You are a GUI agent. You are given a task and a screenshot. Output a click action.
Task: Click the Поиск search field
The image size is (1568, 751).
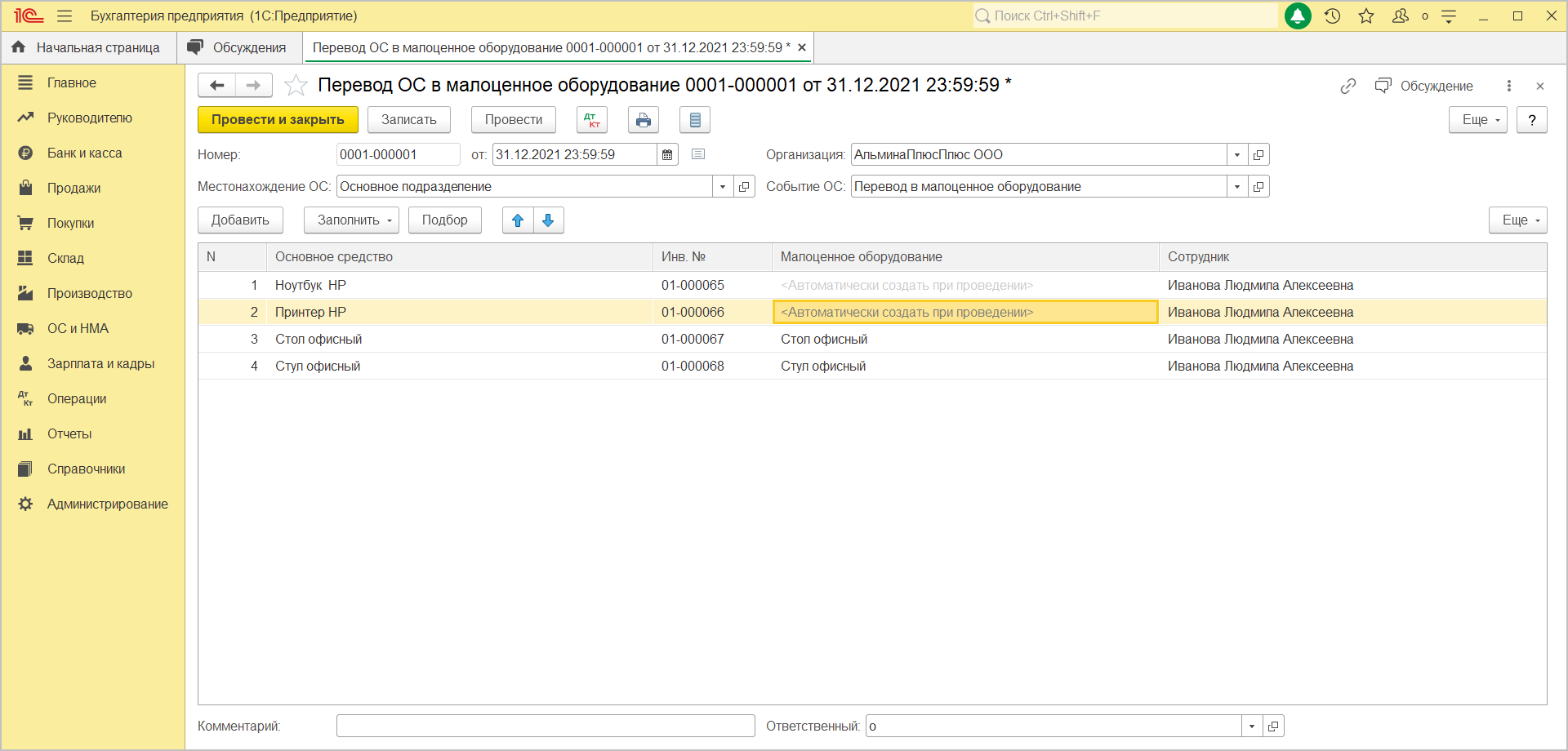click(x=1125, y=16)
